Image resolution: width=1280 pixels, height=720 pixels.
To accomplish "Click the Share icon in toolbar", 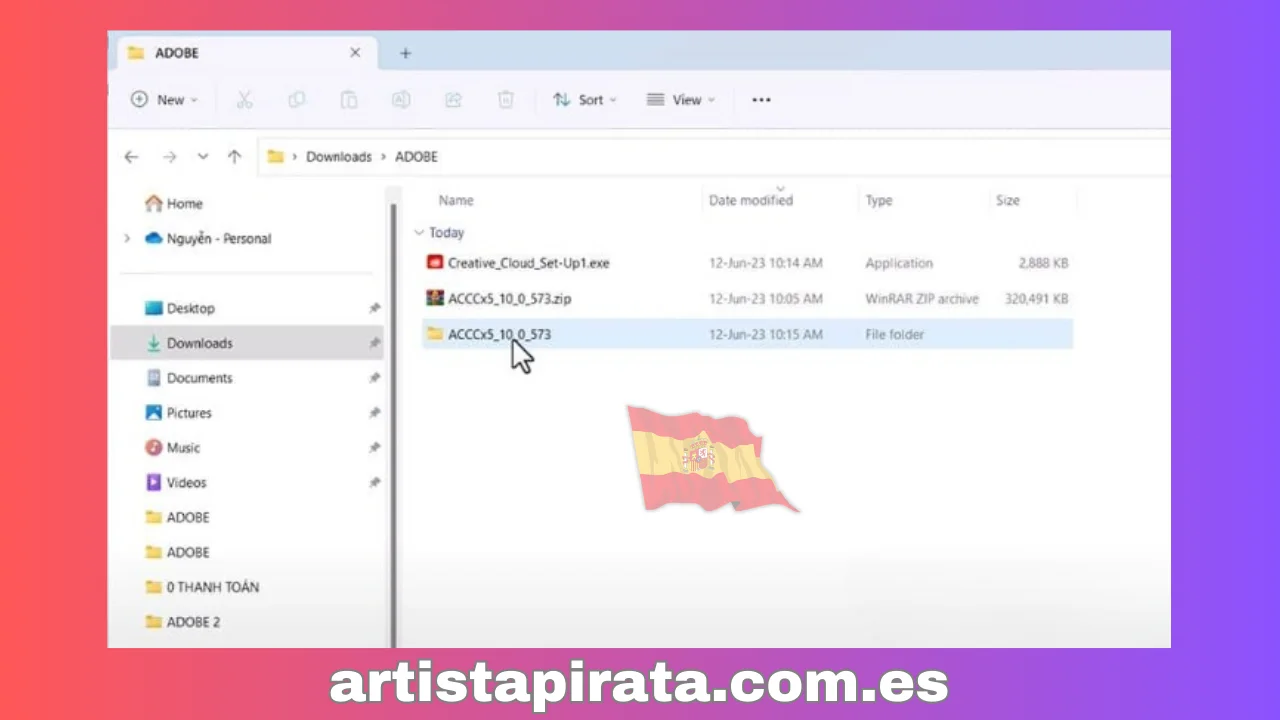I will pyautogui.click(x=453, y=100).
